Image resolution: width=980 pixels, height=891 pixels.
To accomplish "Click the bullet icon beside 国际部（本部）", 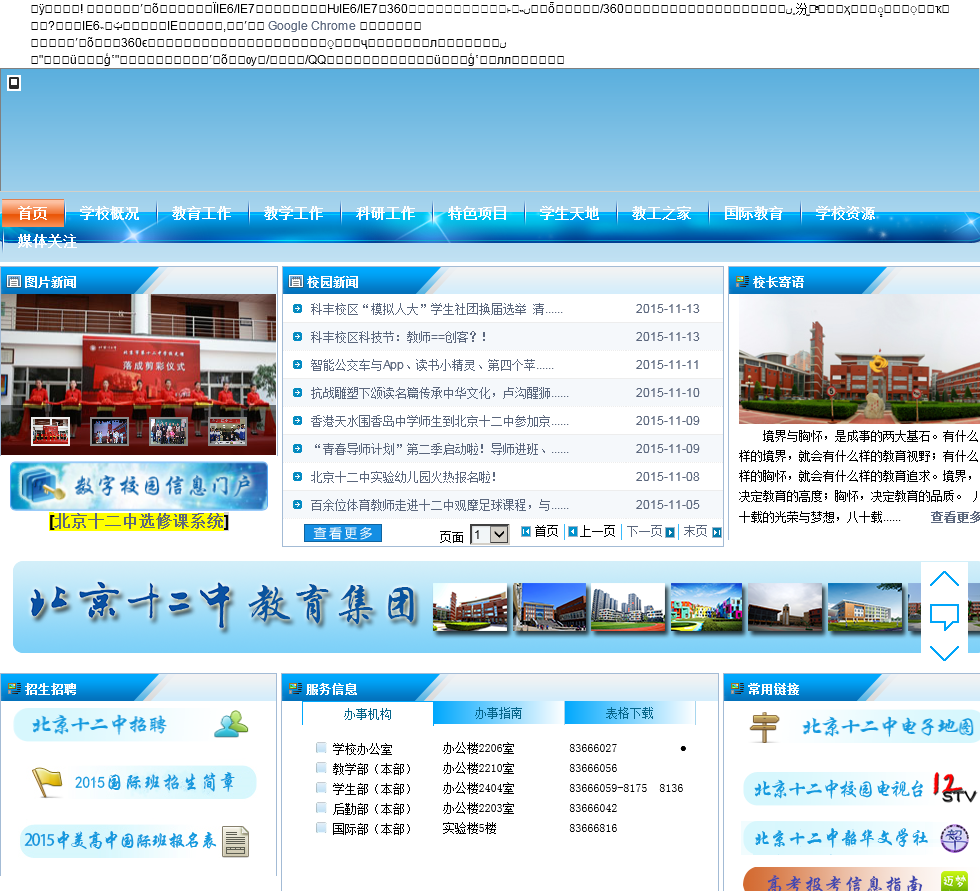I will click(321, 827).
